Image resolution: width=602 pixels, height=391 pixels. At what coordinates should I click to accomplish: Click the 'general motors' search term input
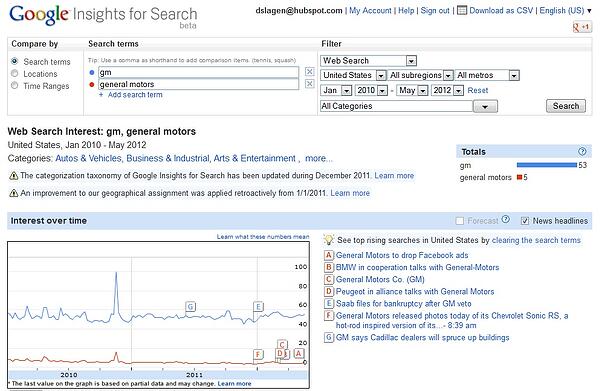point(198,84)
